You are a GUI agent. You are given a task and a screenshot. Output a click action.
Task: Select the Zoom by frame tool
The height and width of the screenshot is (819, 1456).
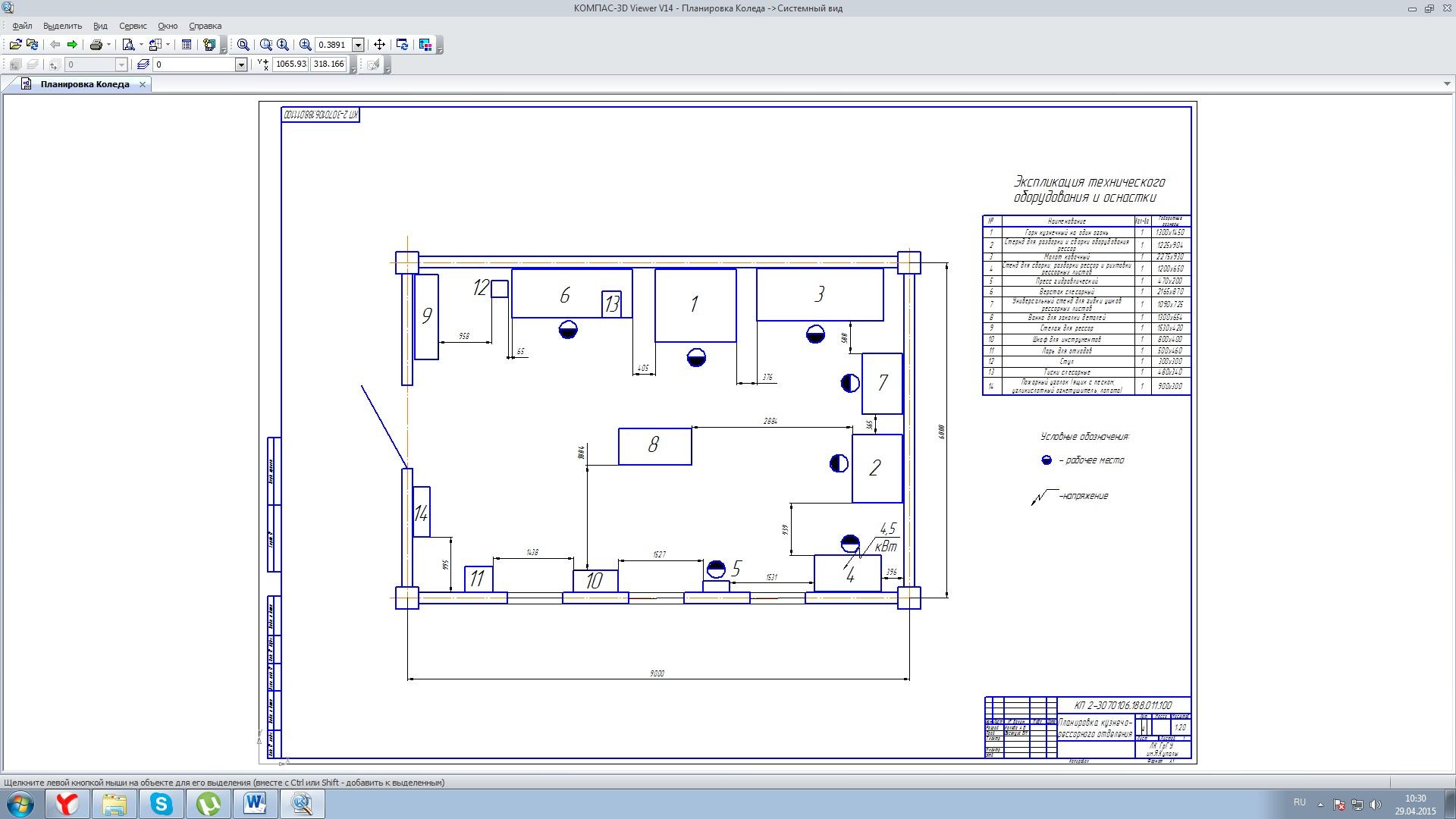pyautogui.click(x=266, y=45)
